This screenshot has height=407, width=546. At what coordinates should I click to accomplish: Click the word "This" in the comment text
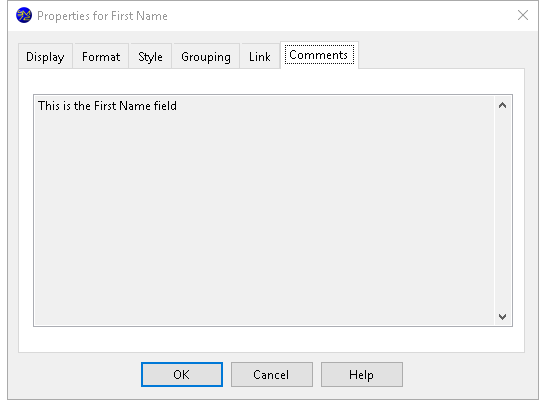[49, 106]
